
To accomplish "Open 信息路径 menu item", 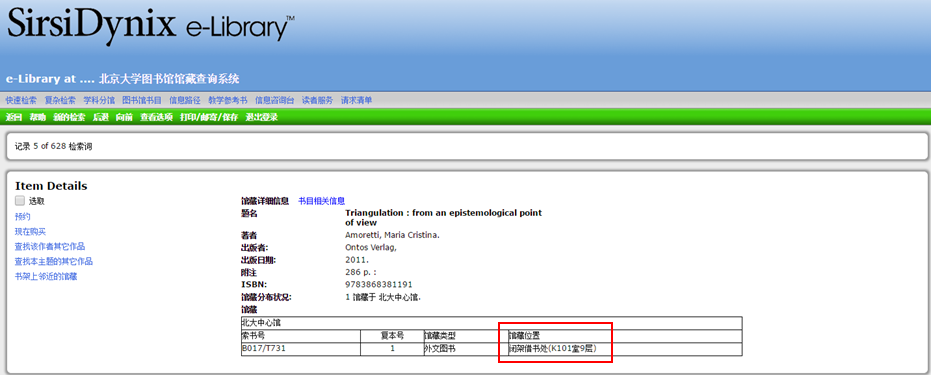I will coord(185,100).
